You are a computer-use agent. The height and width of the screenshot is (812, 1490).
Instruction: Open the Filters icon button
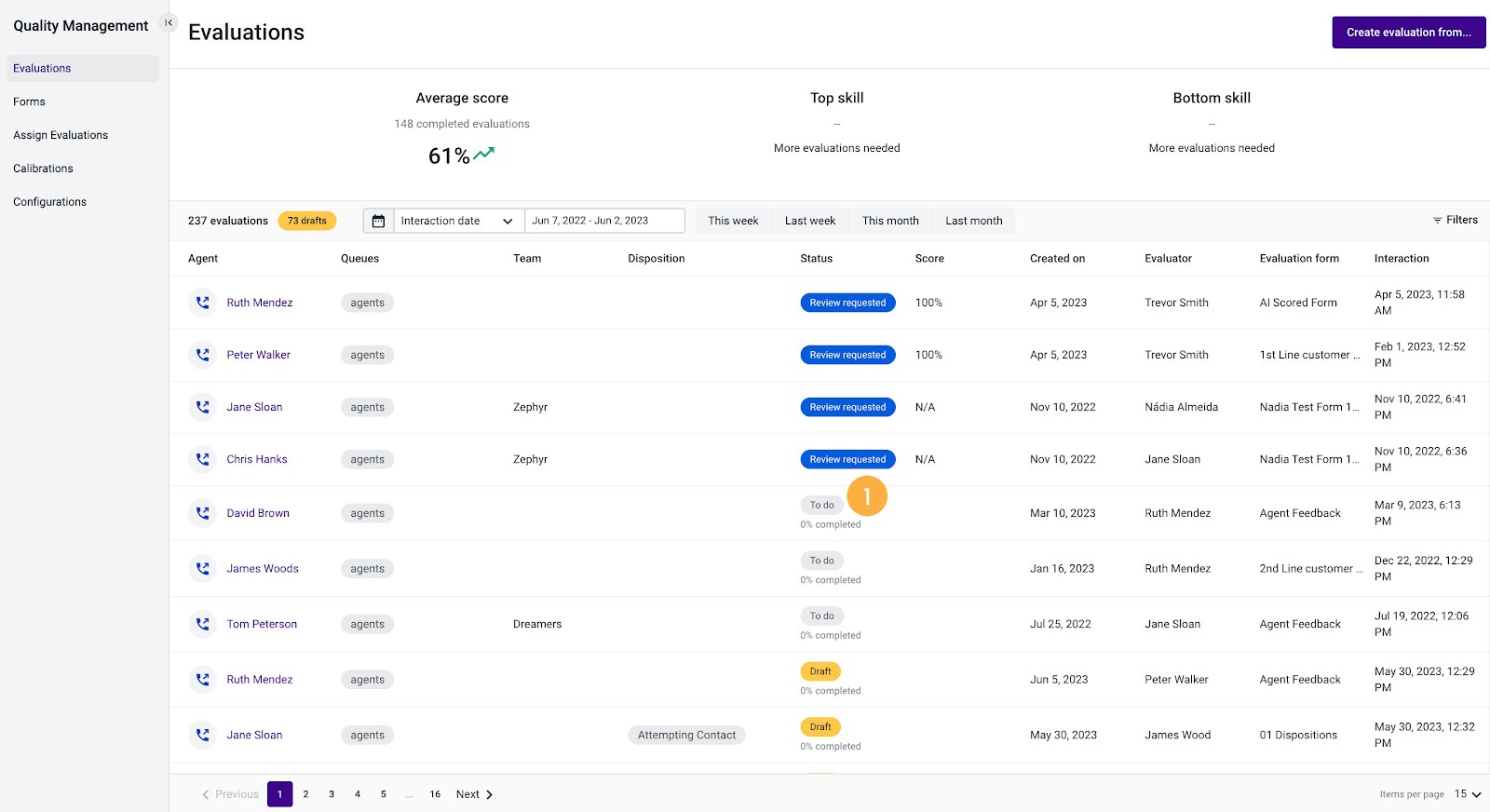tap(1456, 220)
